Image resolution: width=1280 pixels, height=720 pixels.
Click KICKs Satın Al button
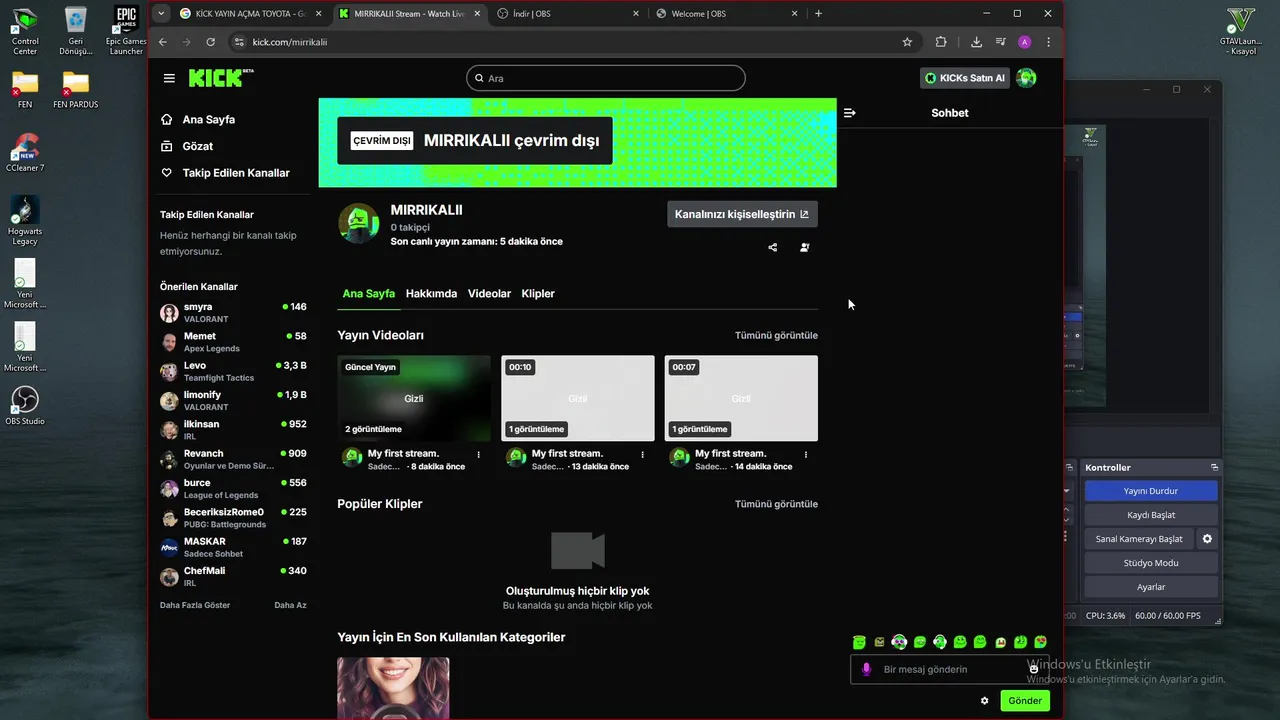[x=964, y=78]
